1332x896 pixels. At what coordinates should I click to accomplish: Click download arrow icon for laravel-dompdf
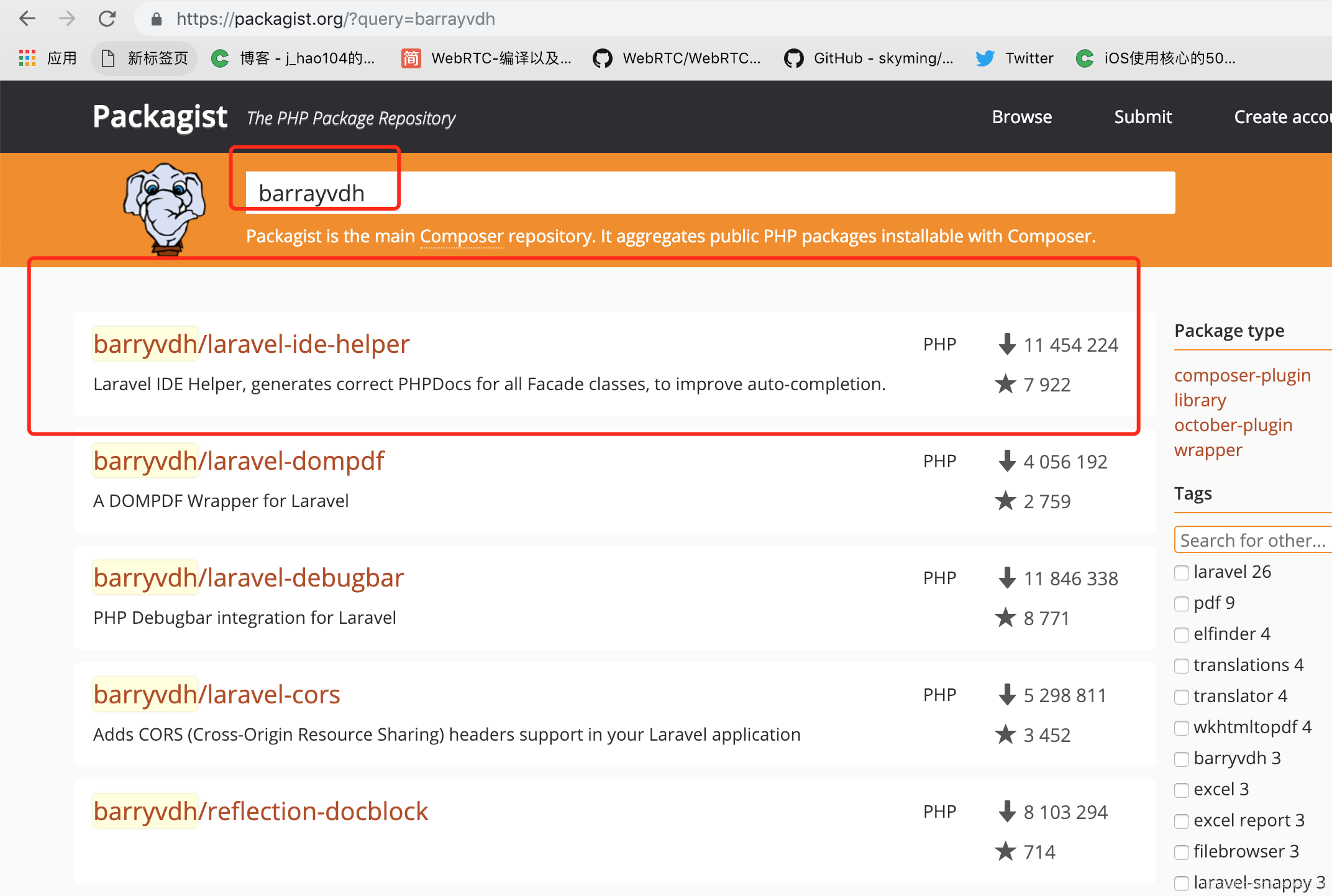click(x=1007, y=461)
